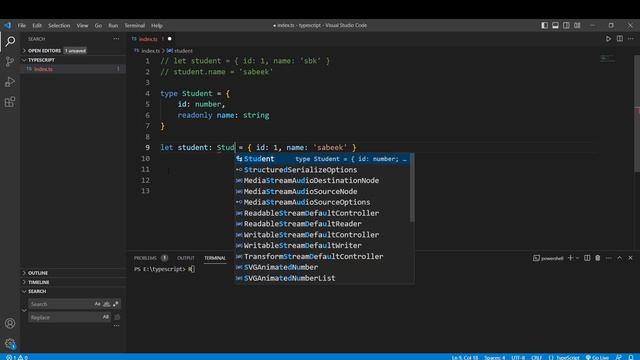Click Go Live in the status bar
The height and width of the screenshot is (360, 640).
[597, 357]
